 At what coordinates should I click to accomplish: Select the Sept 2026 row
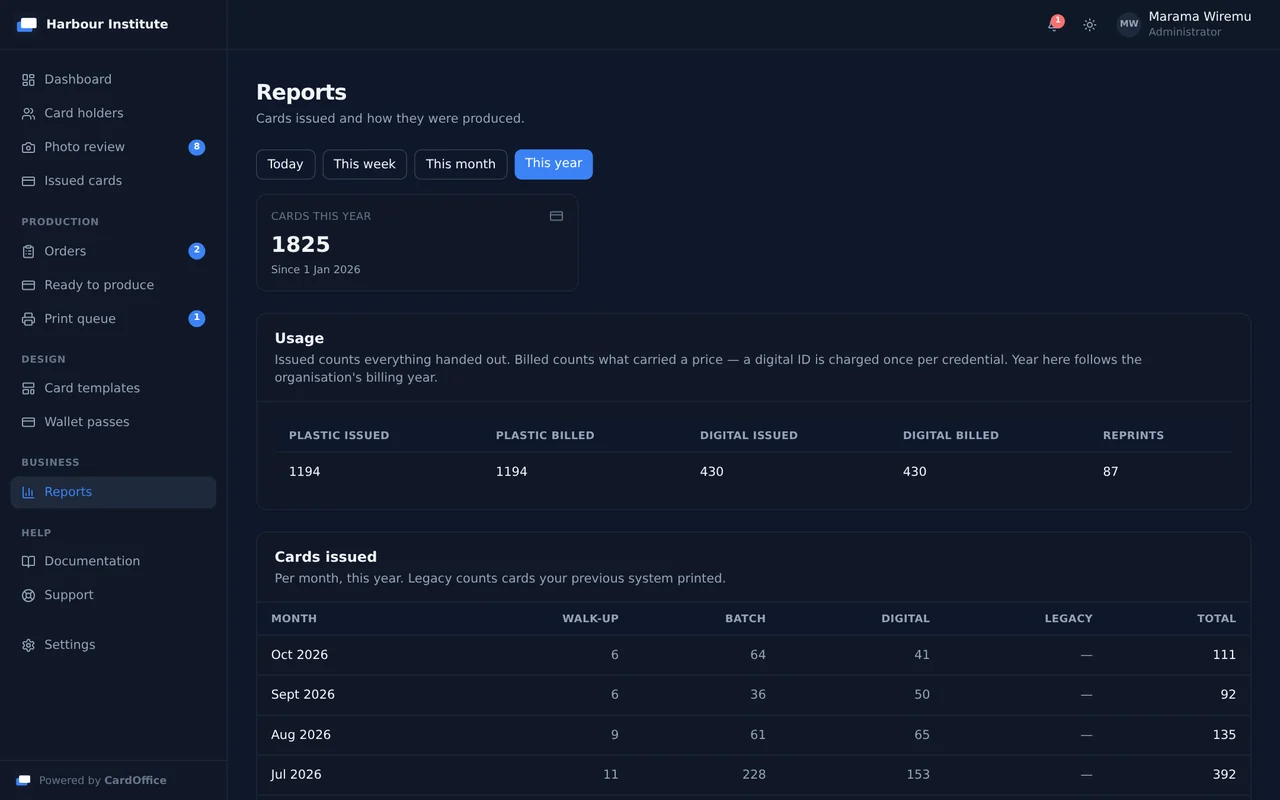coord(753,695)
